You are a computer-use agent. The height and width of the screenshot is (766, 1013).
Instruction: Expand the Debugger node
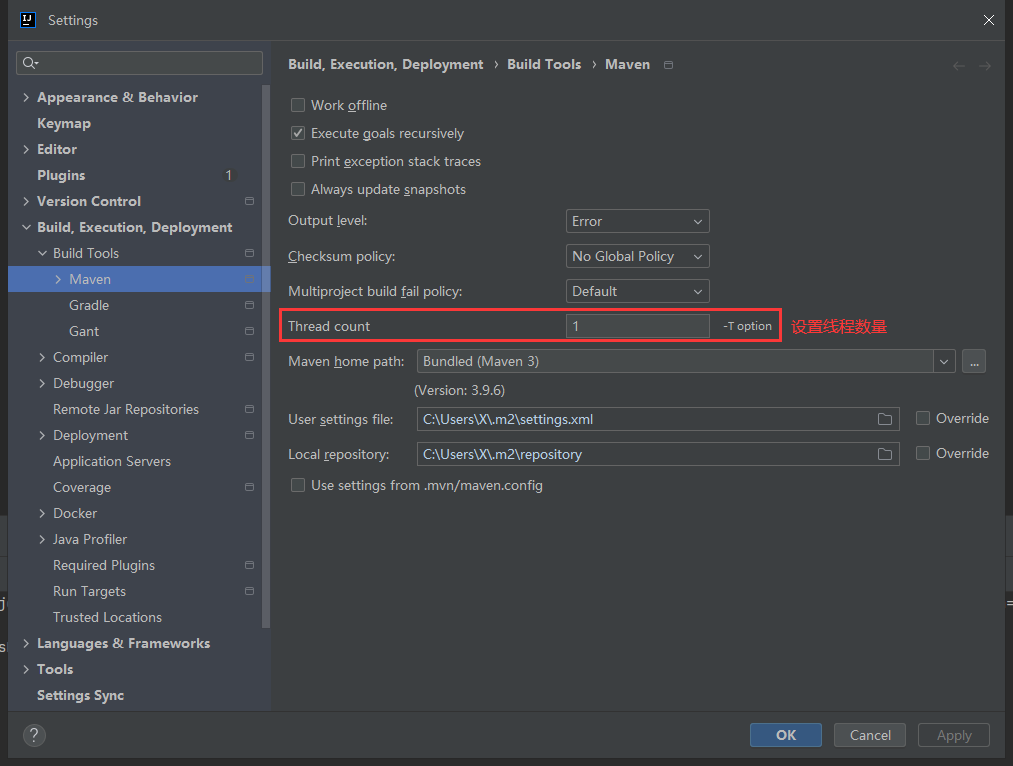tap(42, 383)
